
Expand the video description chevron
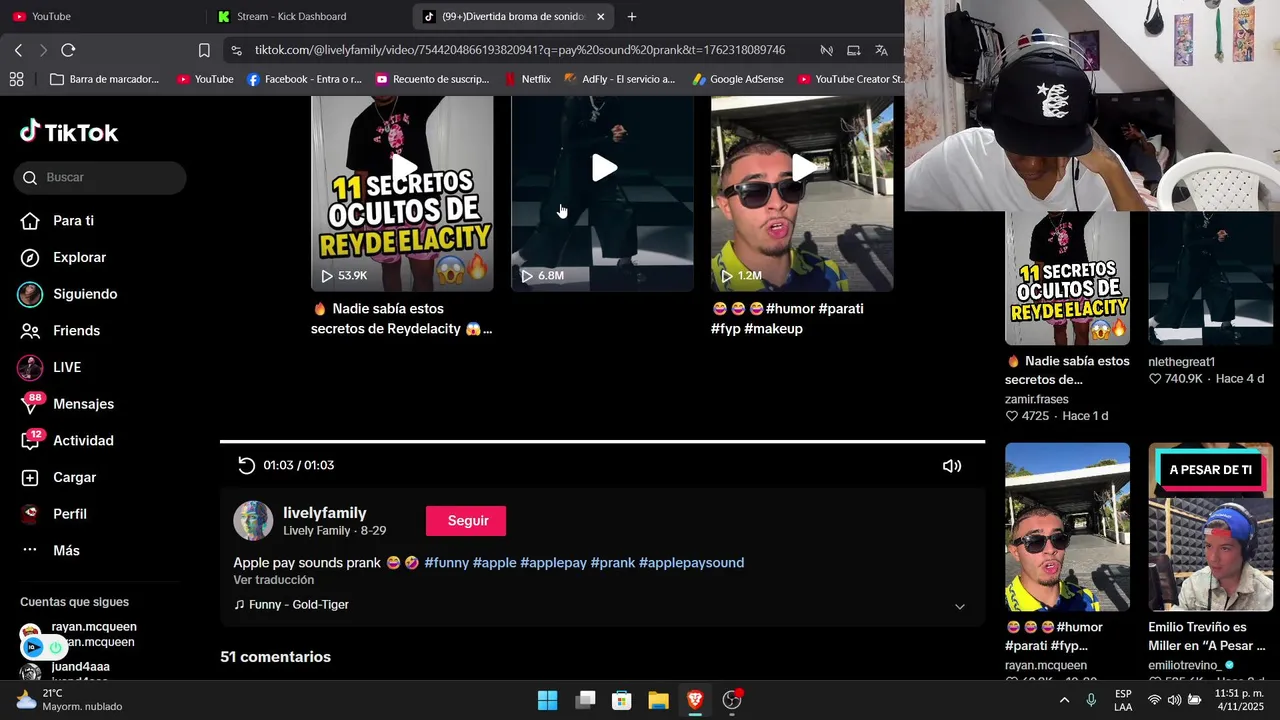[x=960, y=606]
